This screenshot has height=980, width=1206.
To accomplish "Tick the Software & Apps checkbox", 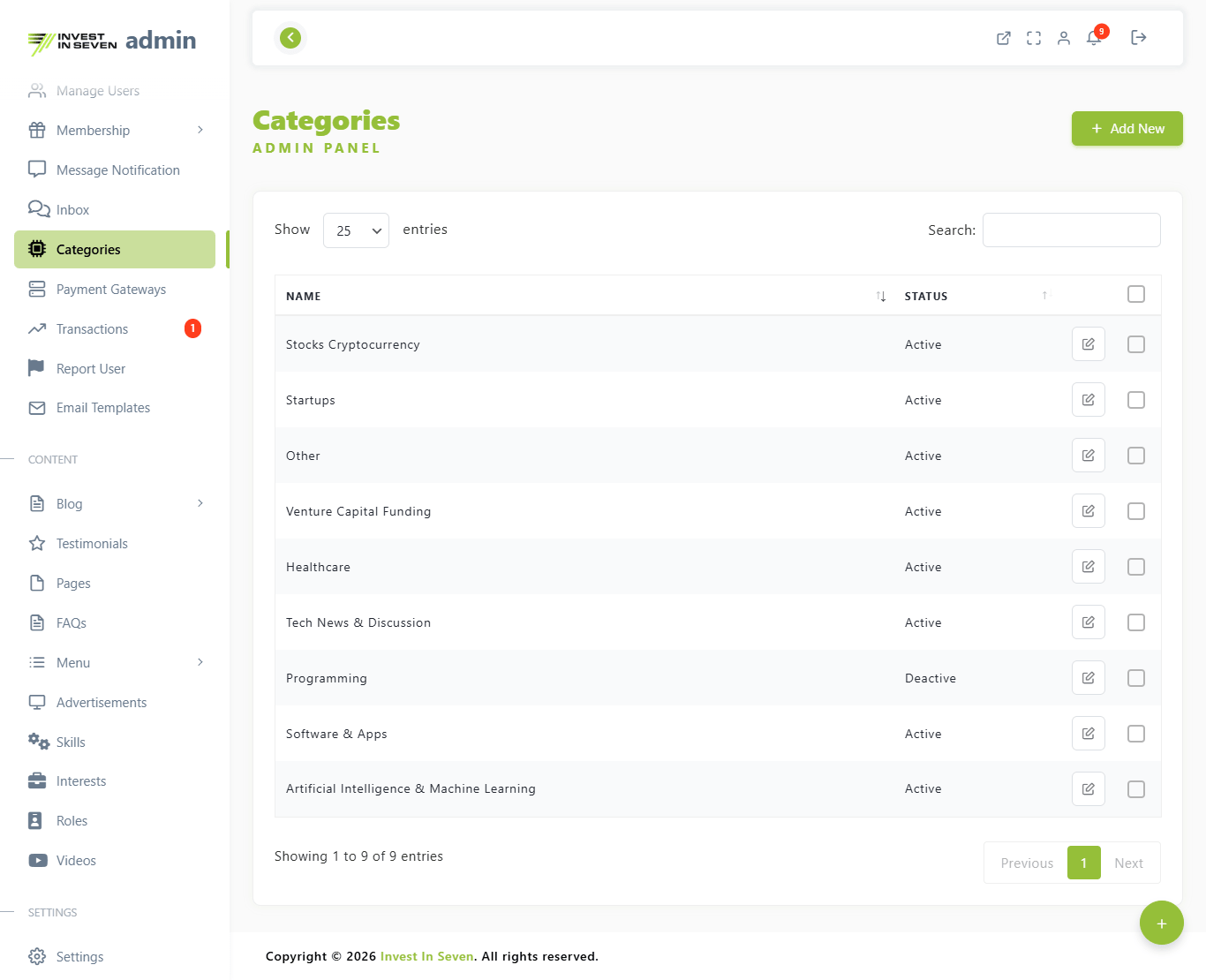I will coord(1136,734).
